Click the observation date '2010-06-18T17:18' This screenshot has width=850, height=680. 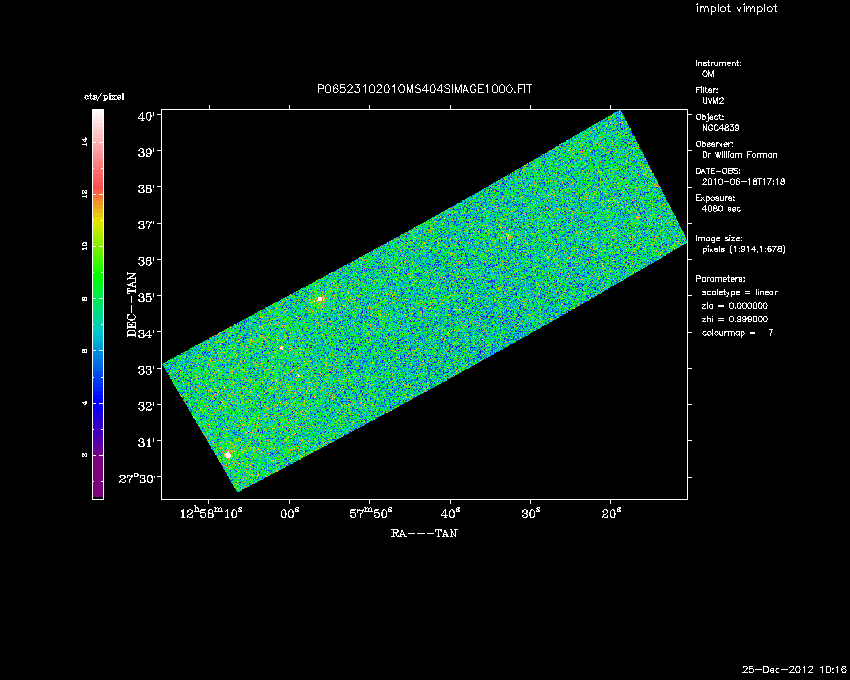[x=743, y=182]
